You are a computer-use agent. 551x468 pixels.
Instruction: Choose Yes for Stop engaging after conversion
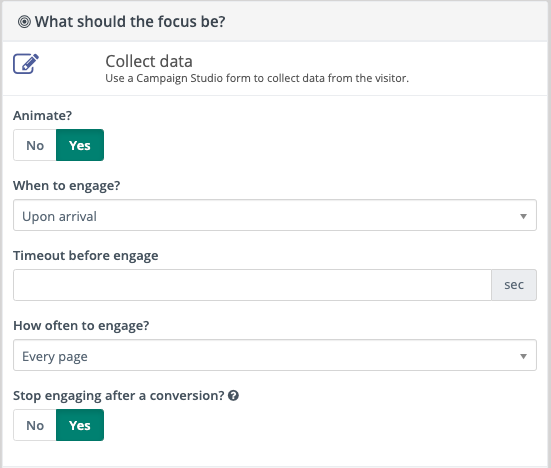(x=80, y=425)
